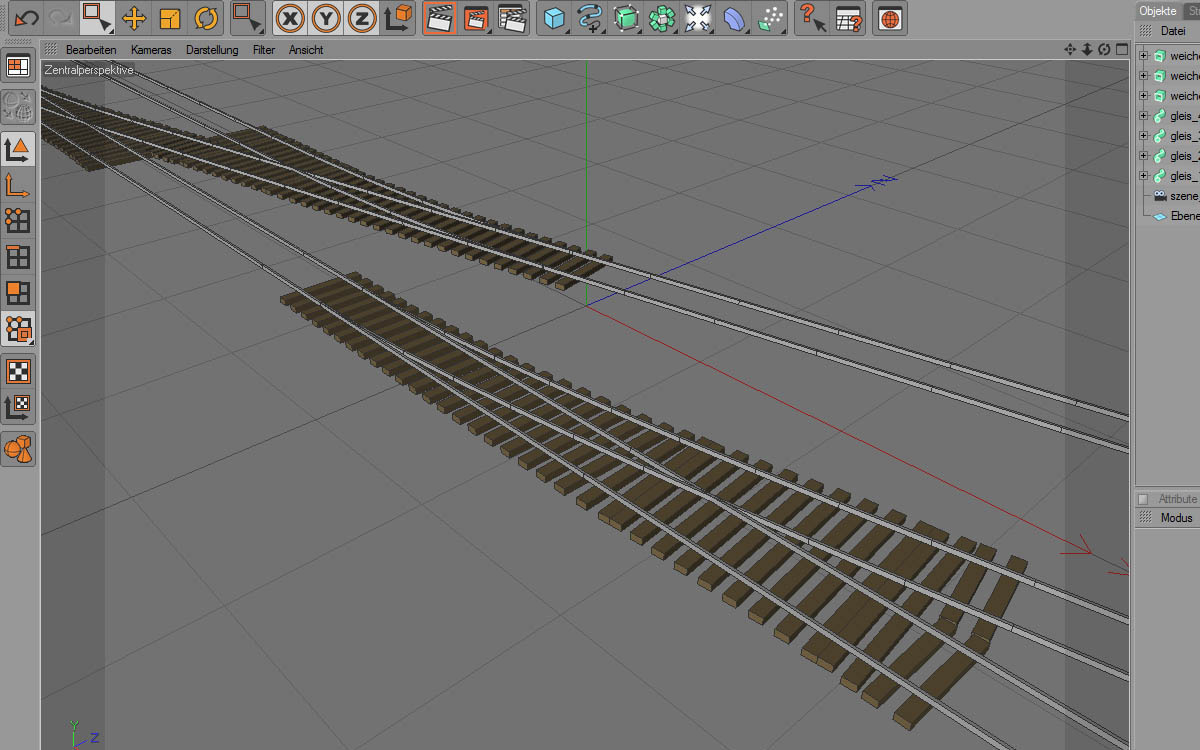The height and width of the screenshot is (750, 1200).
Task: Expand the bottom gleis object node
Action: click(x=1144, y=176)
